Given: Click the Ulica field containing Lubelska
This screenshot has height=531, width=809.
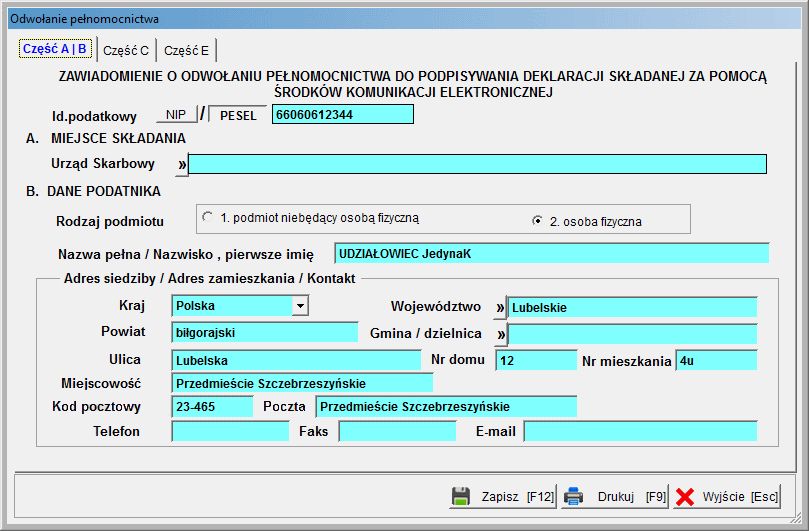Looking at the screenshot, I should 296,360.
